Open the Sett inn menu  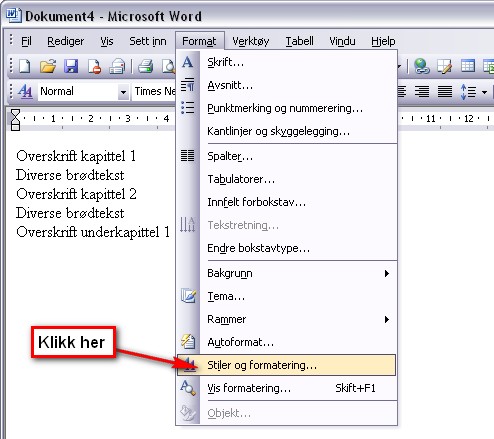click(x=148, y=41)
